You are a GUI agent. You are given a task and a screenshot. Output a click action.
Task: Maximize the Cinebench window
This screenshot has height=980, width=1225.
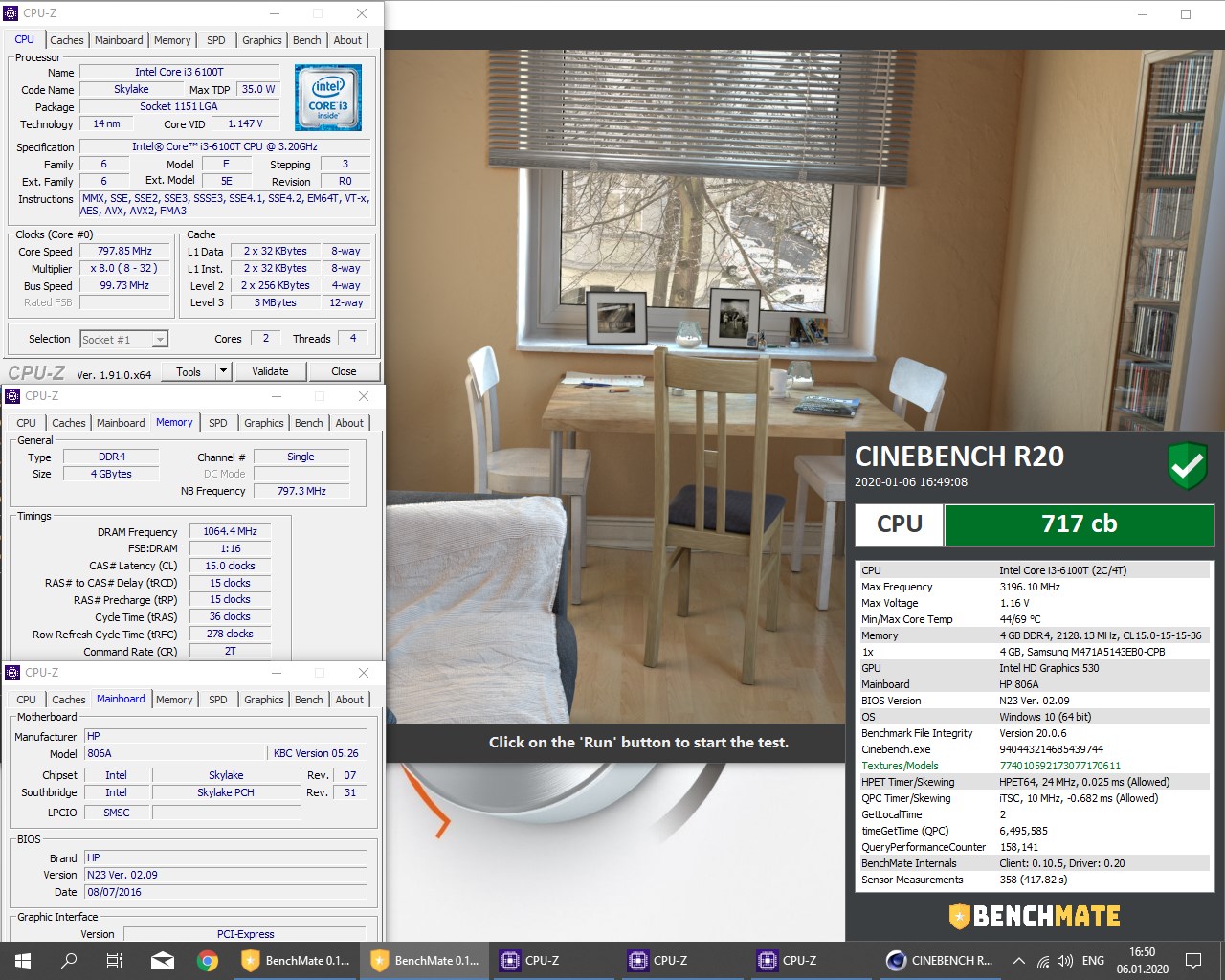click(1186, 14)
